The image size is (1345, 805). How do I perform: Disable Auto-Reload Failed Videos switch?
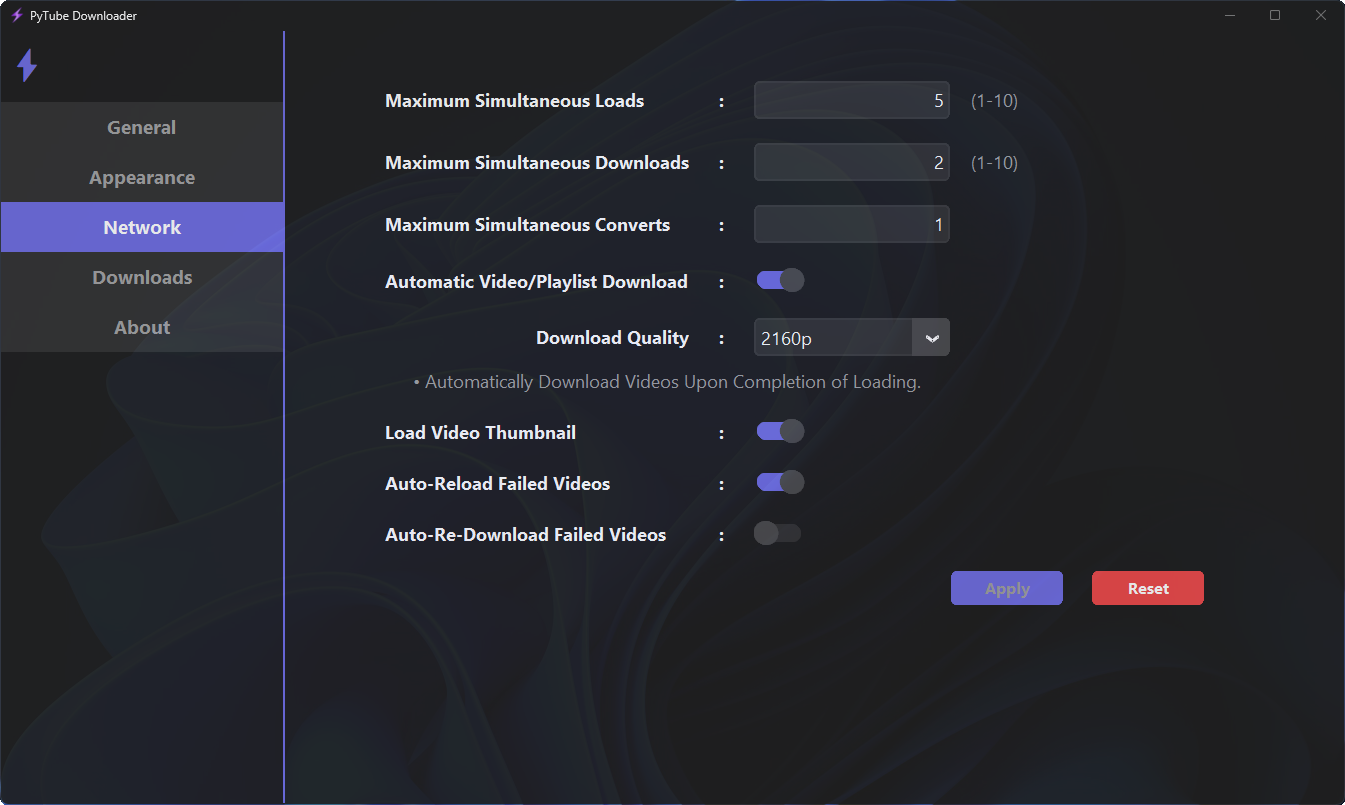[780, 482]
